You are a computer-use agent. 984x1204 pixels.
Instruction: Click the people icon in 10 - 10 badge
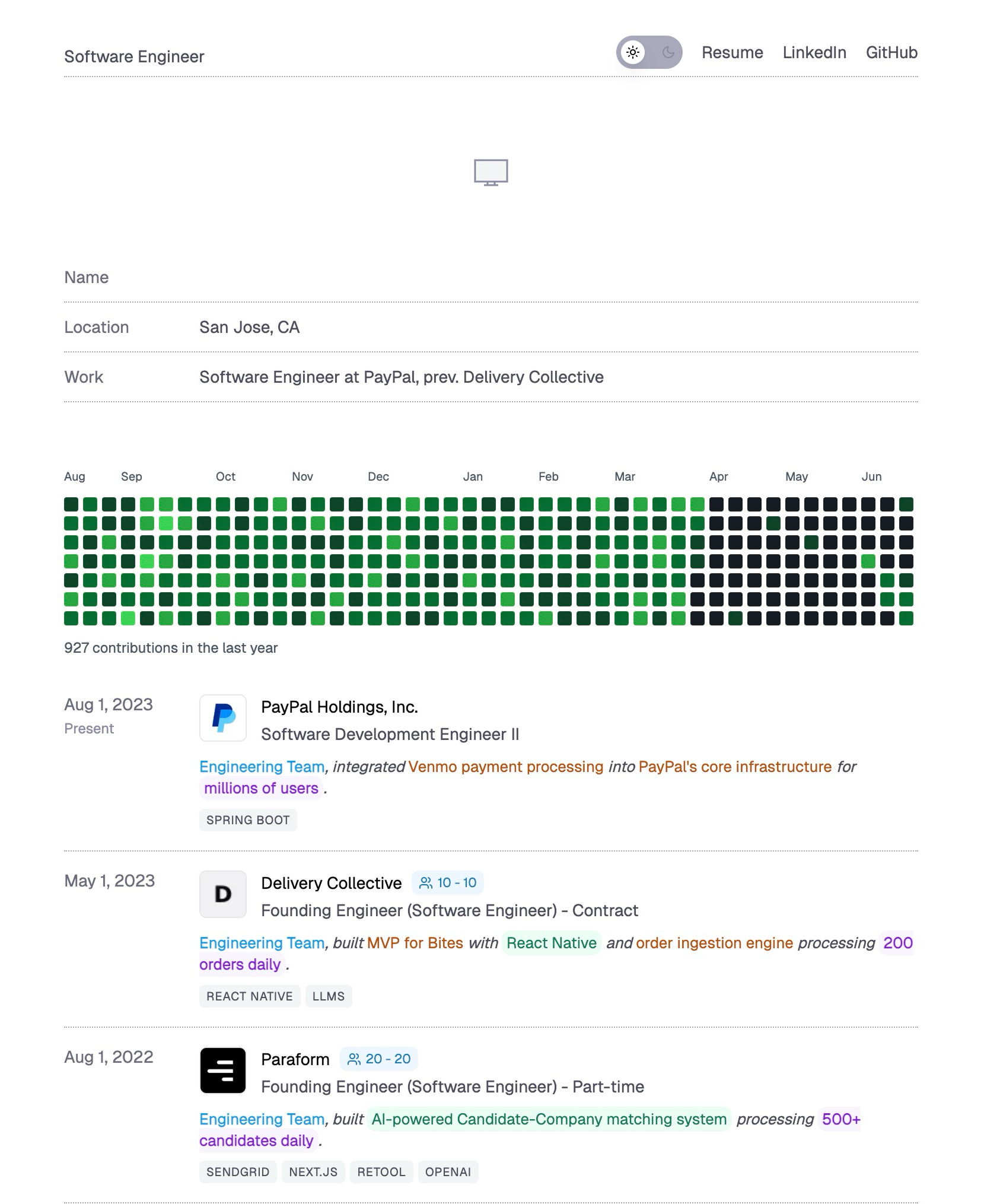tap(426, 883)
